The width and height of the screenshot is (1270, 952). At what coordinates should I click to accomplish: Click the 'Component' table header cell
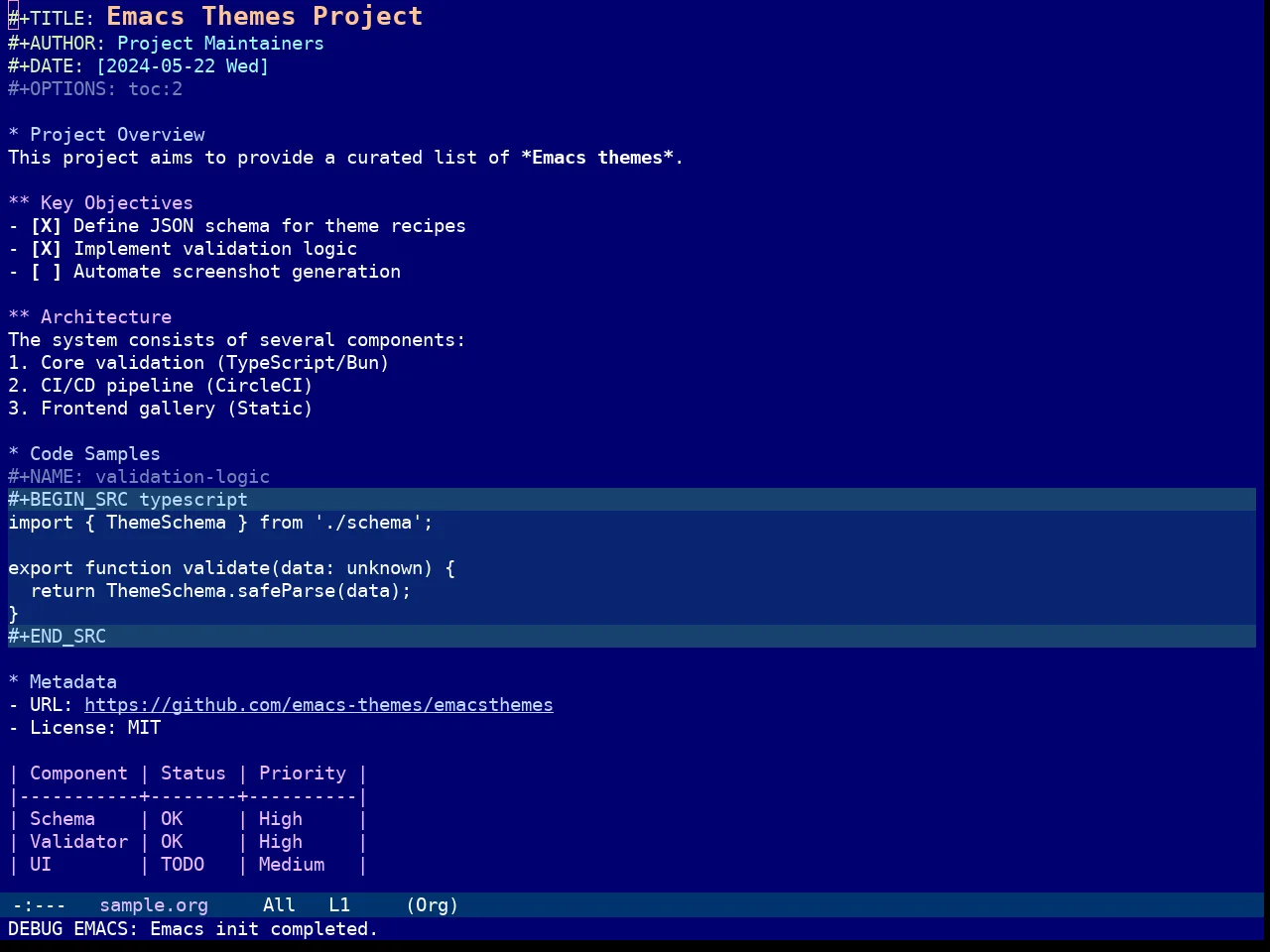click(x=78, y=773)
